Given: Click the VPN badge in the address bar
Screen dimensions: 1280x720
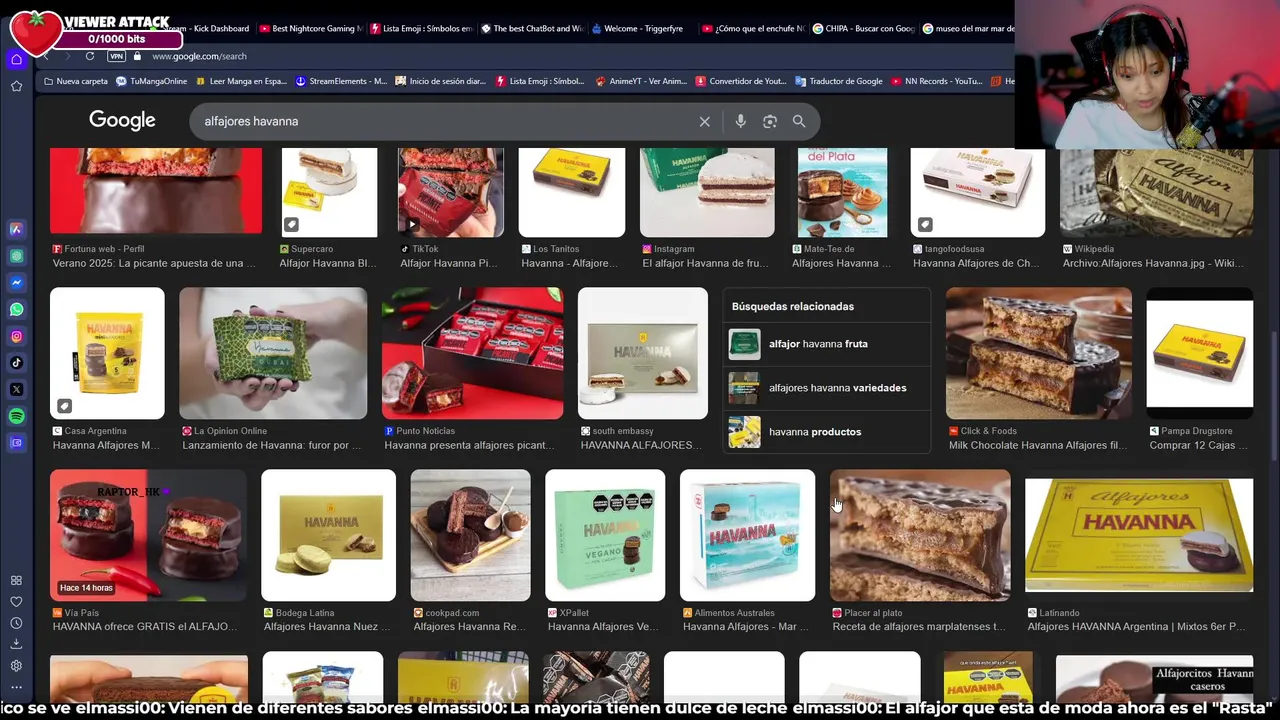Looking at the screenshot, I should [117, 56].
